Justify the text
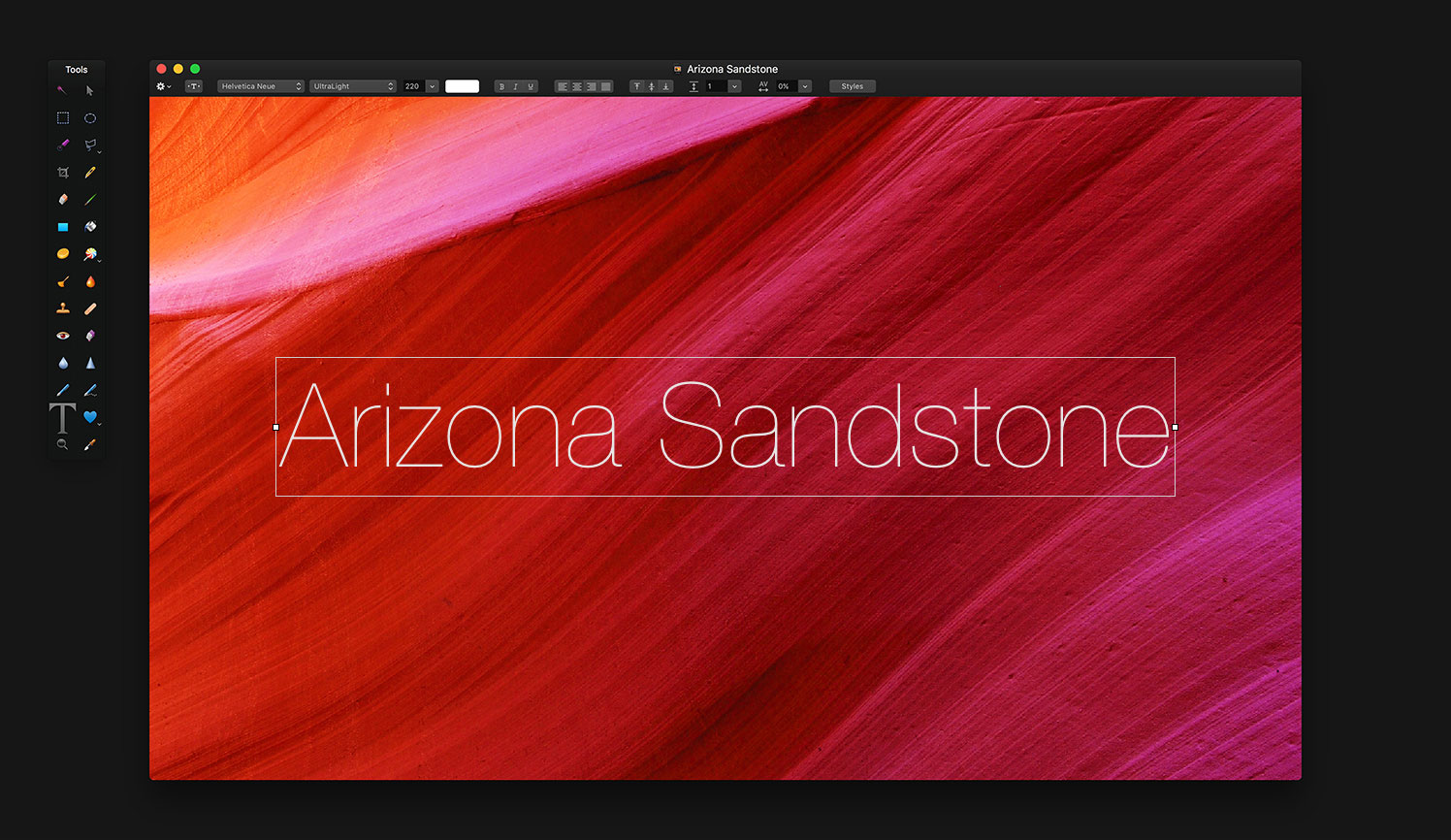This screenshot has width=1451, height=840. (x=605, y=86)
